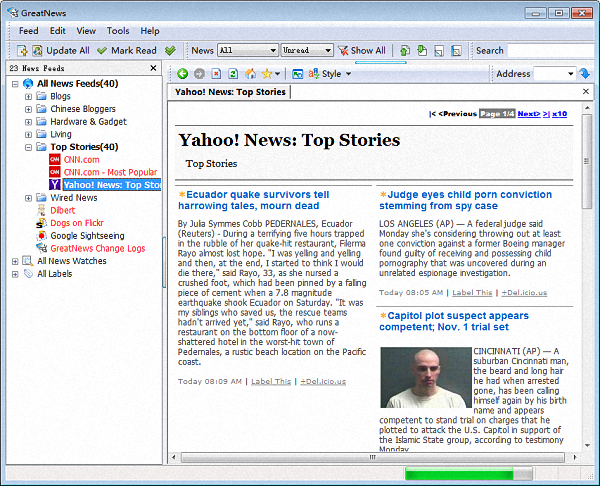Viewport: 600px width, 486px height.
Task: Open the Favorites star icon
Action: click(267, 74)
